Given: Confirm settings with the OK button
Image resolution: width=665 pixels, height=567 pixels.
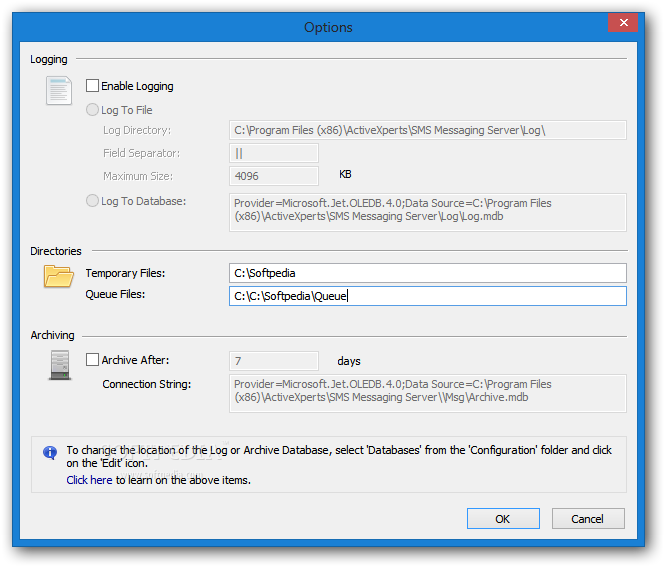Looking at the screenshot, I should tap(503, 519).
